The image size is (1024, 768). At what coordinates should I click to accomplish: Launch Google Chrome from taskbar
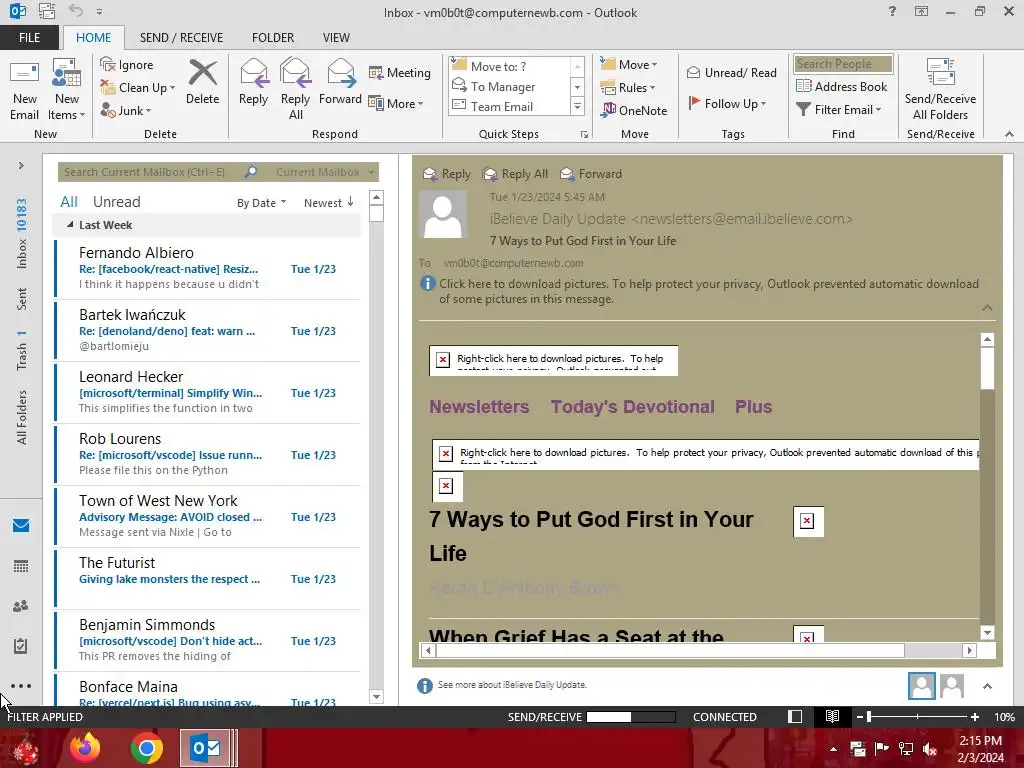point(146,748)
